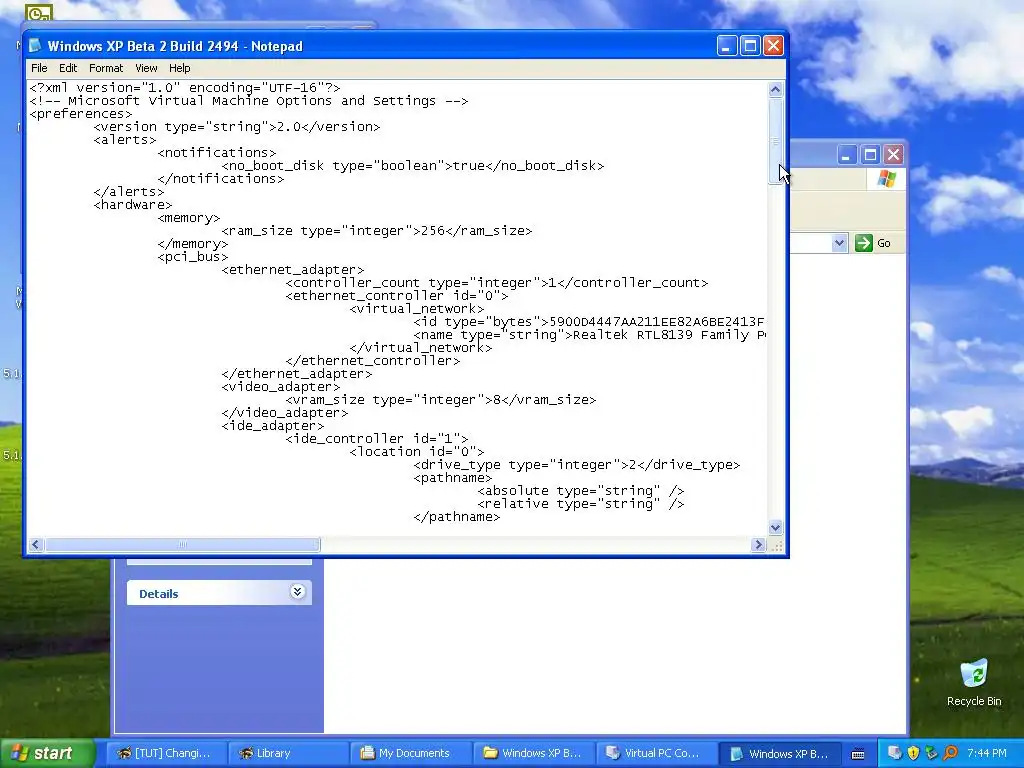The image size is (1024, 768).
Task: Click the Notepad resize grip corner
Action: [776, 546]
